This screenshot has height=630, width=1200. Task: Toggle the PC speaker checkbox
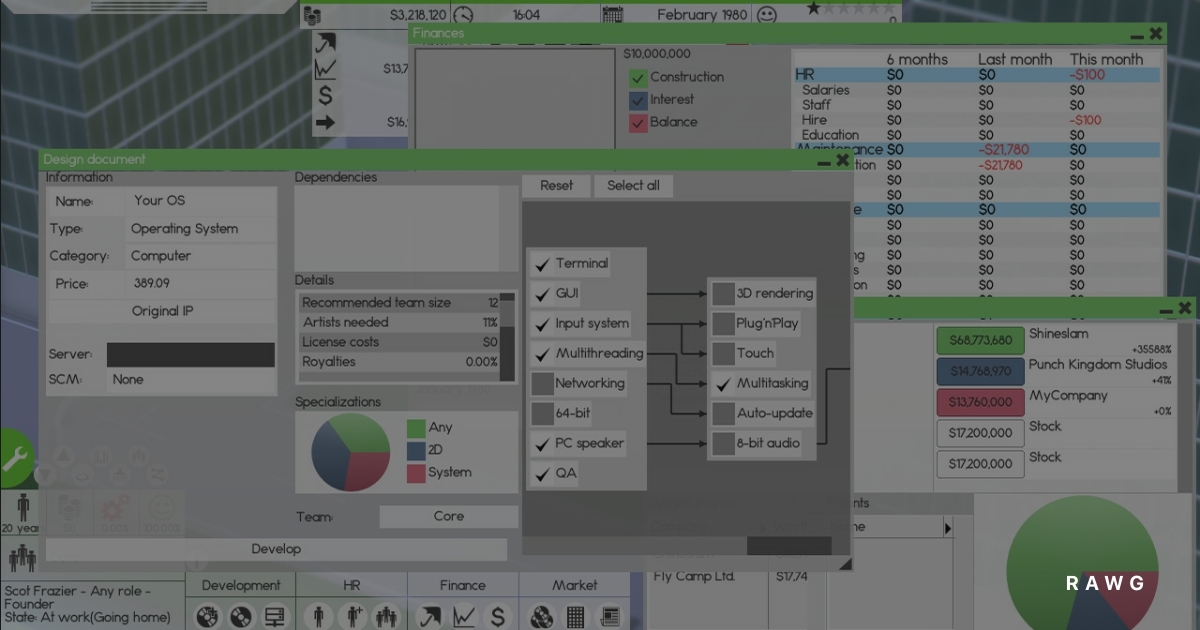coord(543,443)
